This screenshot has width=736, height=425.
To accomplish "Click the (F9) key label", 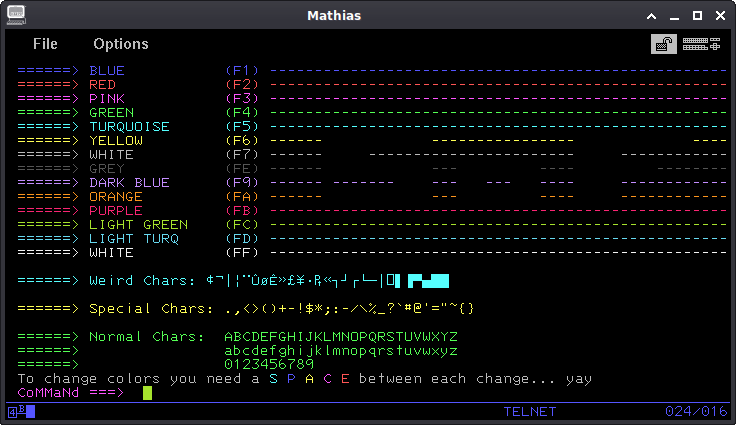I will 242,183.
